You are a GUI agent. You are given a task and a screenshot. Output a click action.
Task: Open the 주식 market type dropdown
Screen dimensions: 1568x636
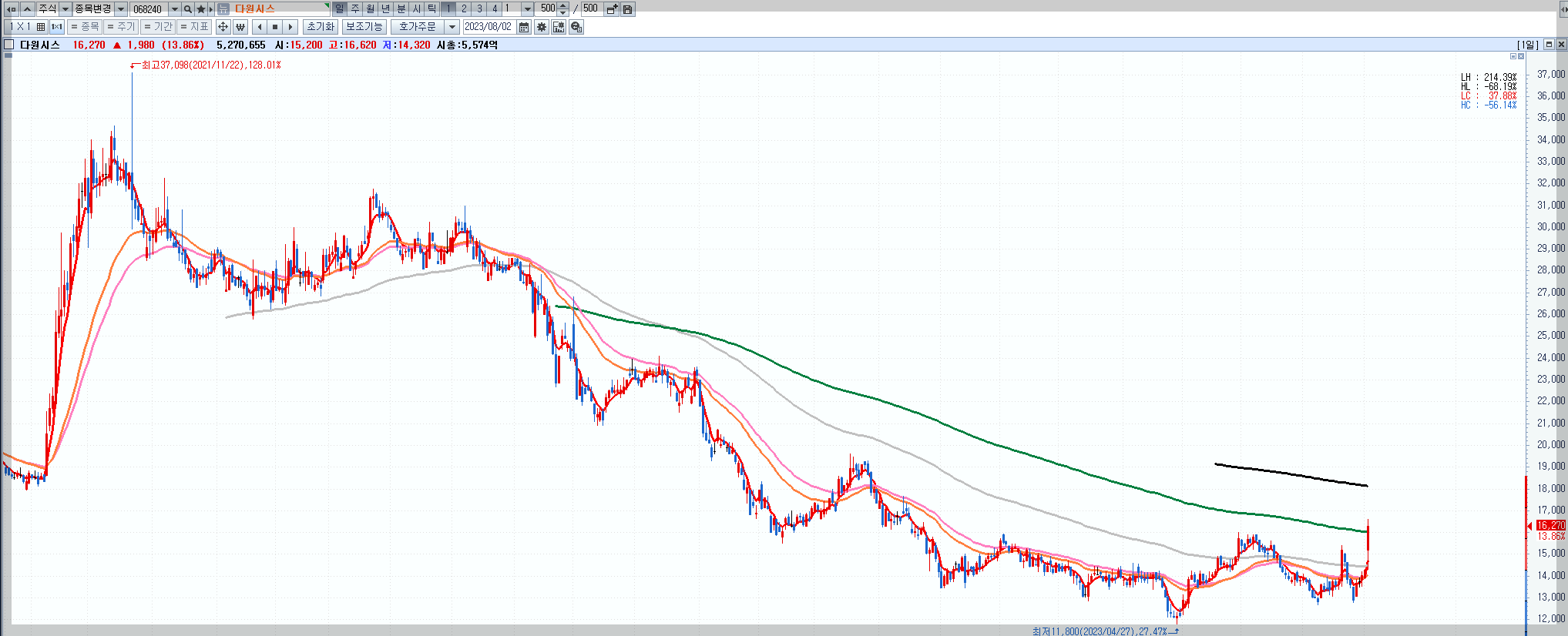tap(65, 8)
